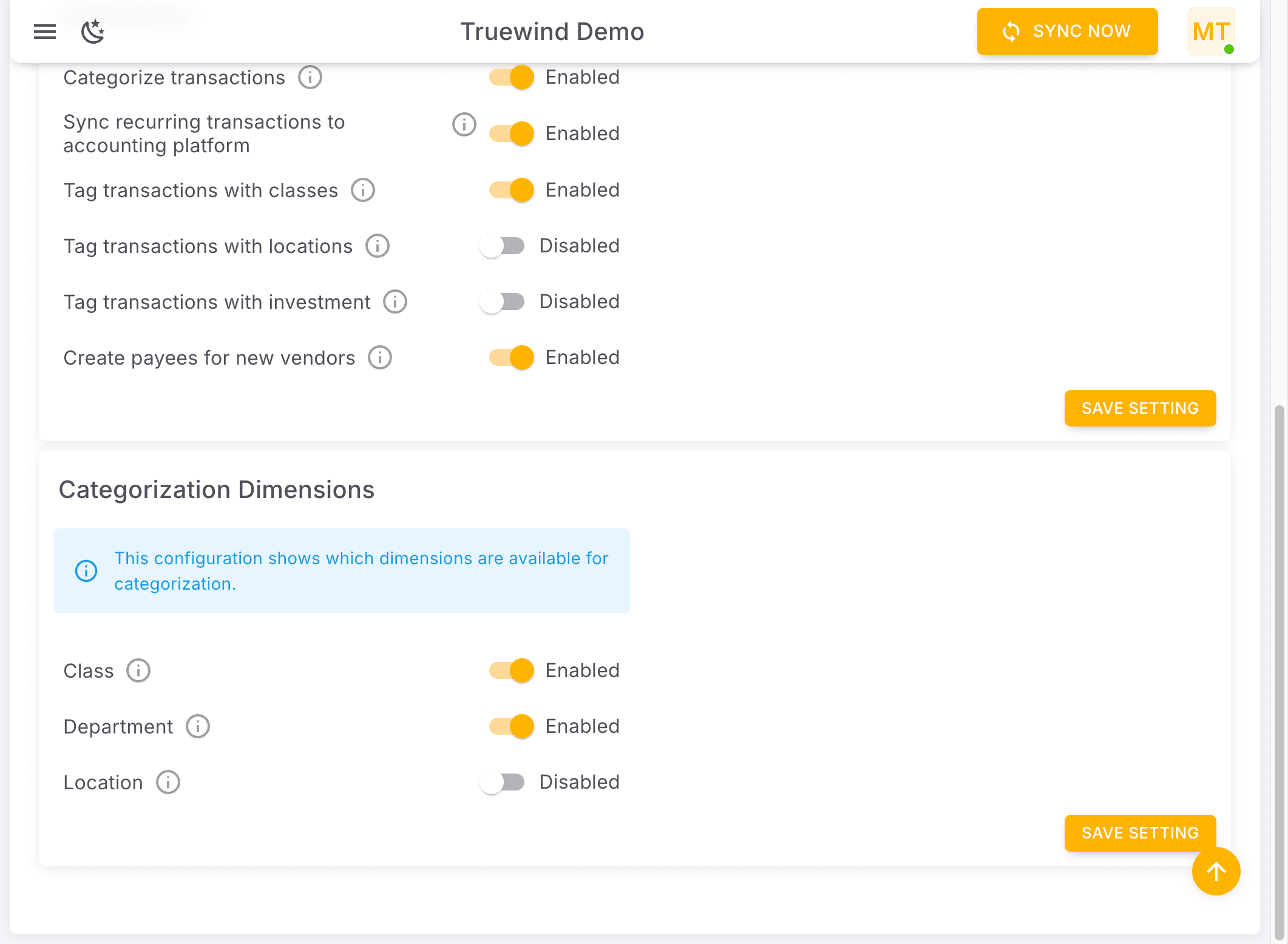Disable the Categorize transactions toggle
The width and height of the screenshot is (1288, 944).
[510, 77]
